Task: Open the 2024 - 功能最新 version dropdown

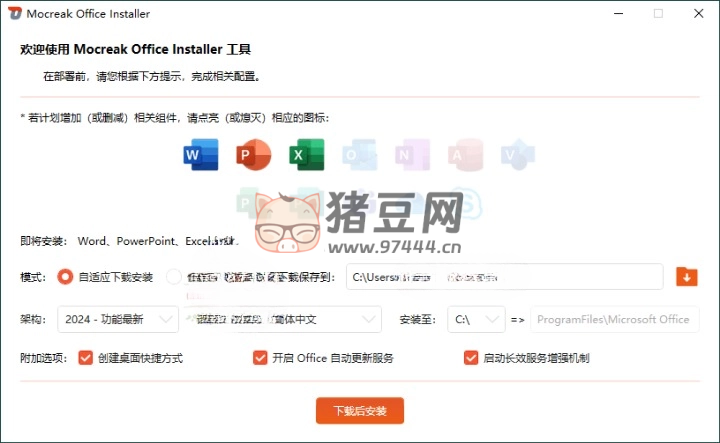Action: 118,319
